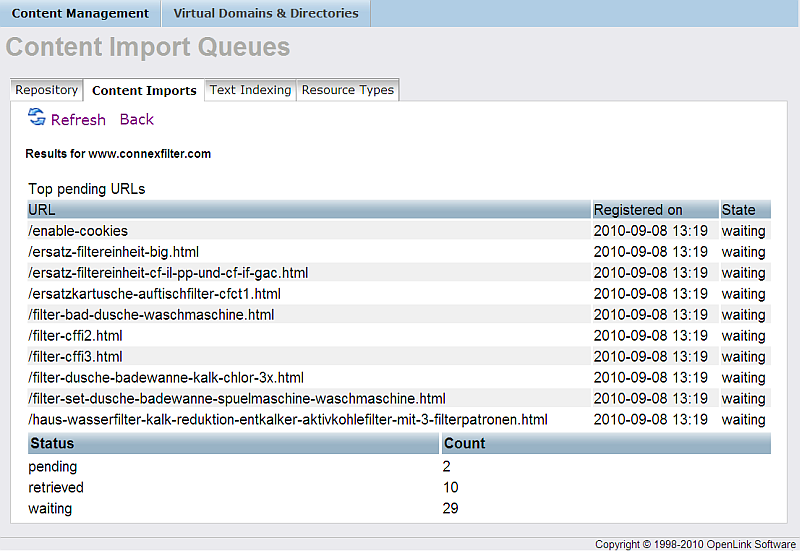This screenshot has width=800, height=551.
Task: Click the Refresh arrows icon
Action: (x=37, y=118)
